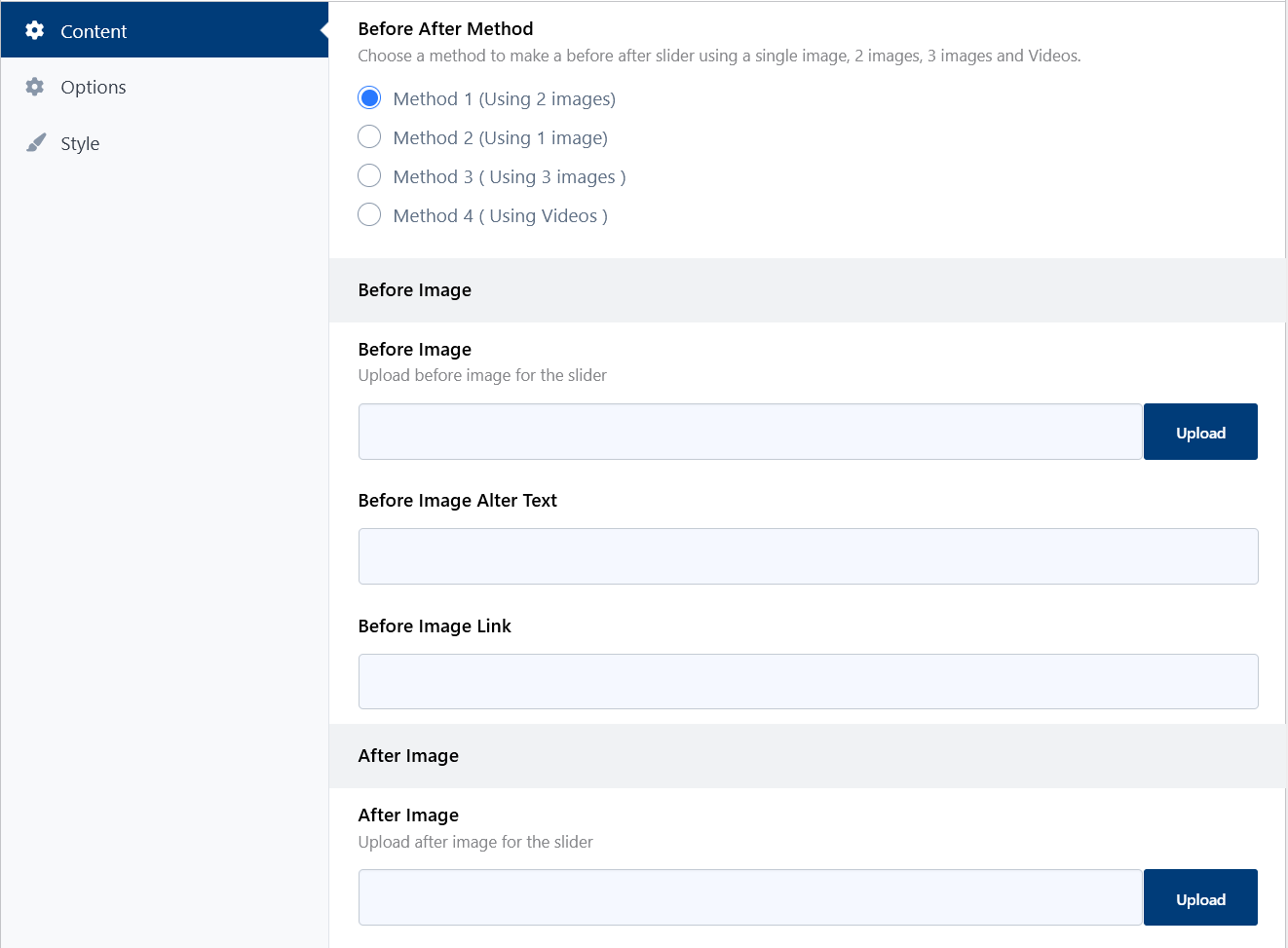
Task: Select Method 1 (Using 2 images) radio button
Action: point(369,98)
